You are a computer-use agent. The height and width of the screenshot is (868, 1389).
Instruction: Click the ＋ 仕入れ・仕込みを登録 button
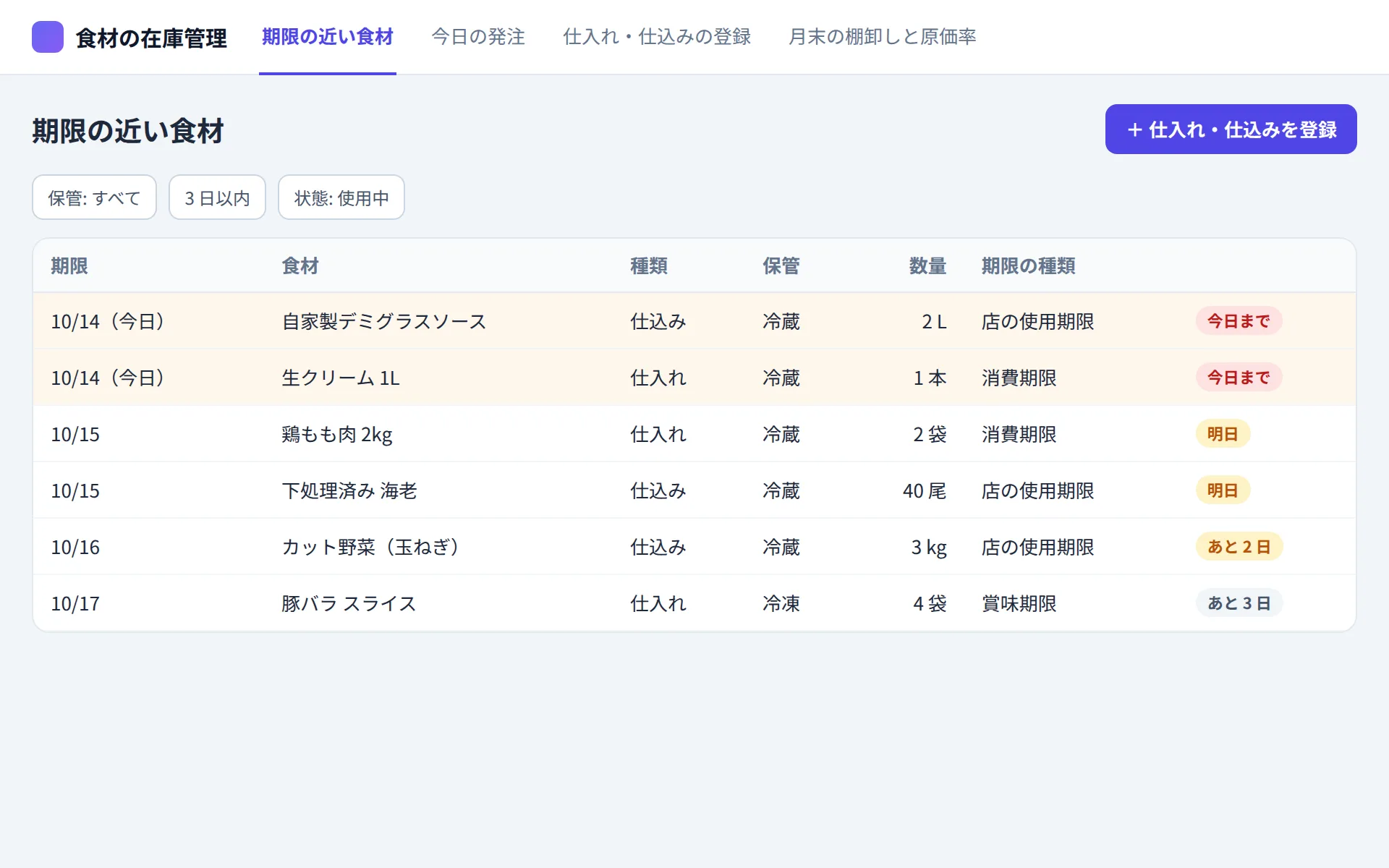click(1231, 129)
